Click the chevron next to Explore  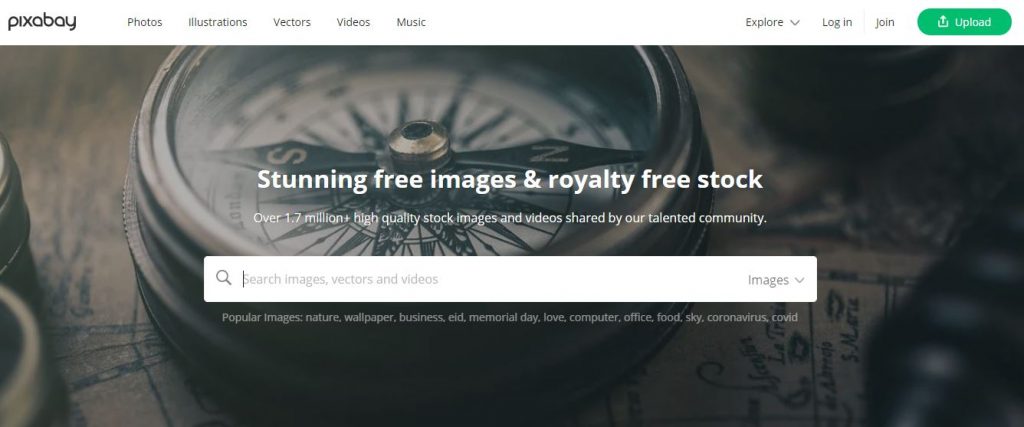[795, 22]
